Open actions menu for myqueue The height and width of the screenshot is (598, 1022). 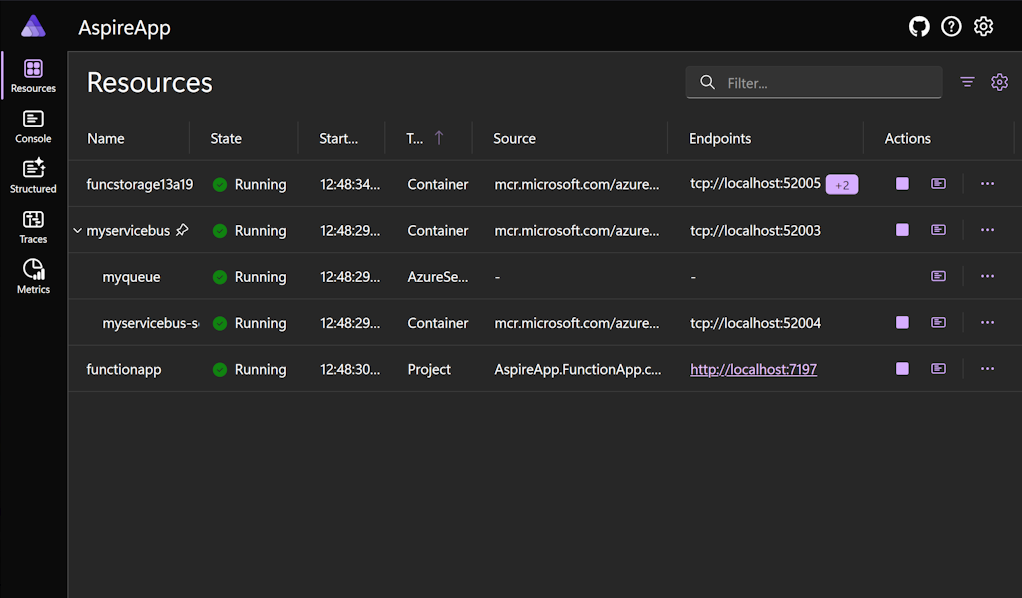987,276
